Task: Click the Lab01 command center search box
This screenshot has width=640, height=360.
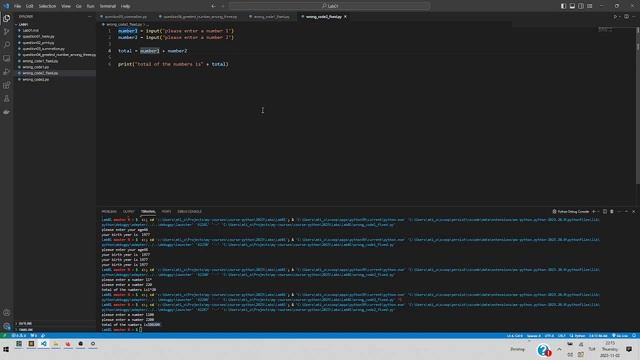Action: (x=330, y=6)
